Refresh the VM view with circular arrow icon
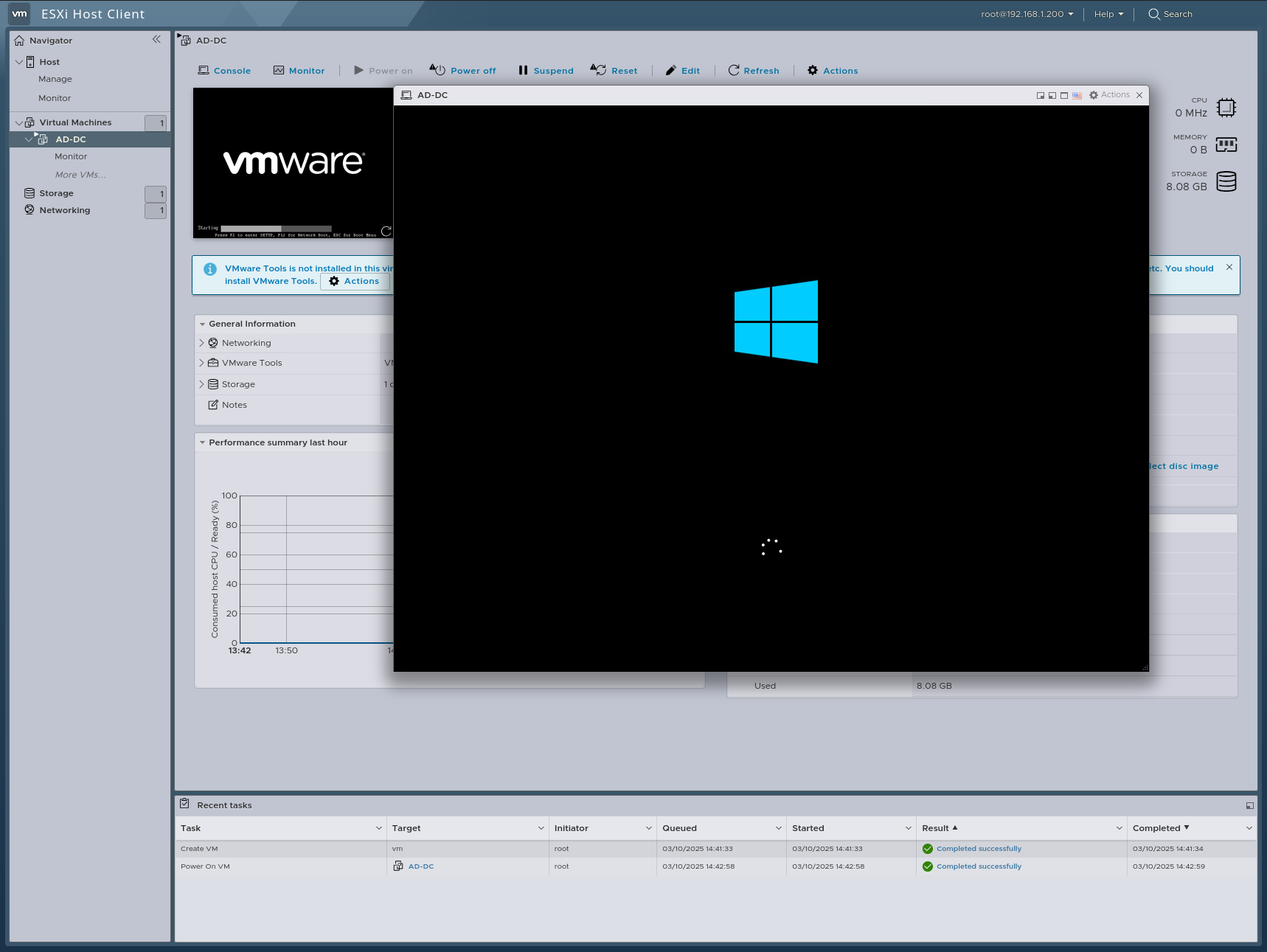Image resolution: width=1267 pixels, height=952 pixels. tap(754, 70)
